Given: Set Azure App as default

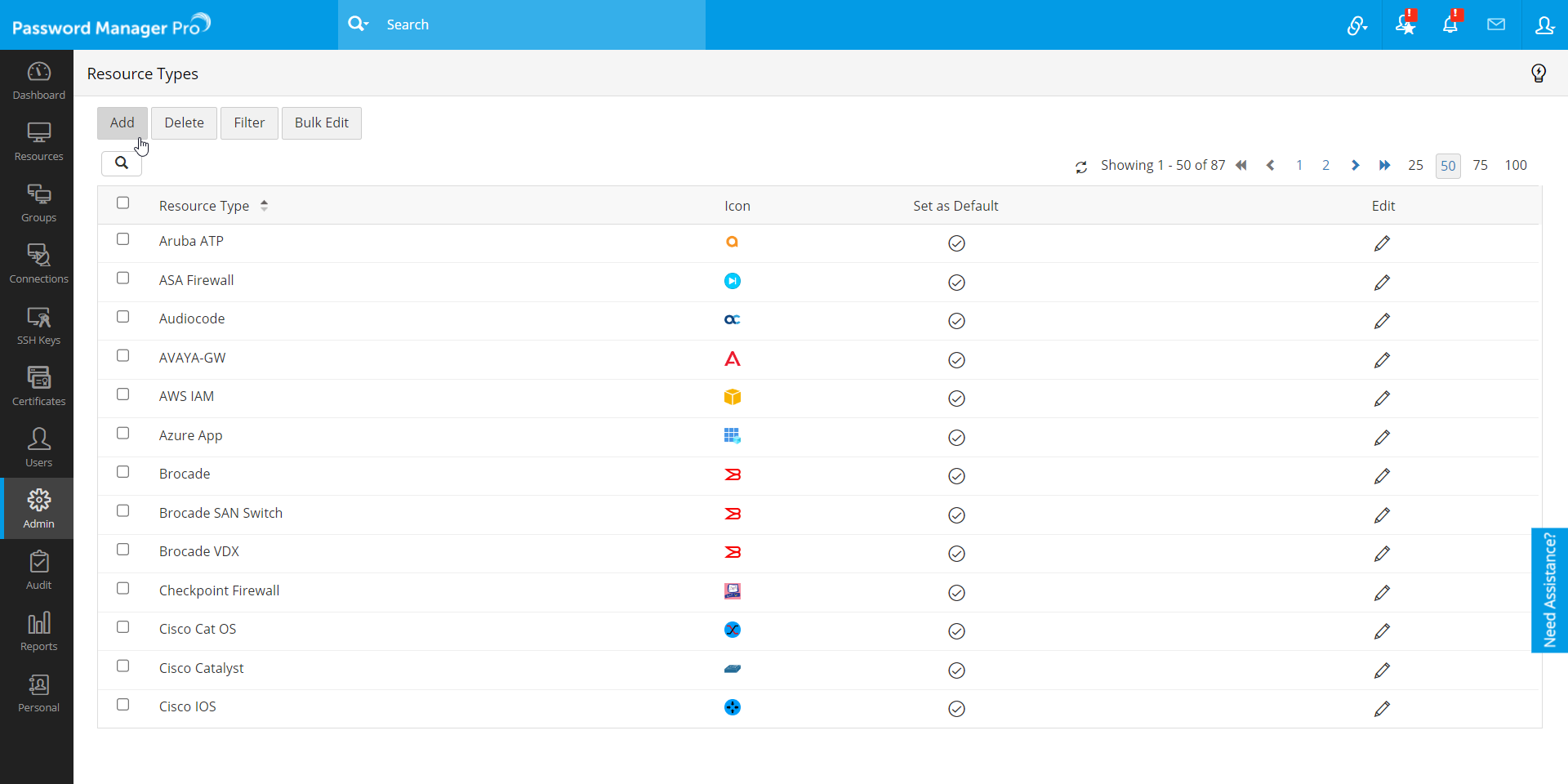Looking at the screenshot, I should coord(956,438).
